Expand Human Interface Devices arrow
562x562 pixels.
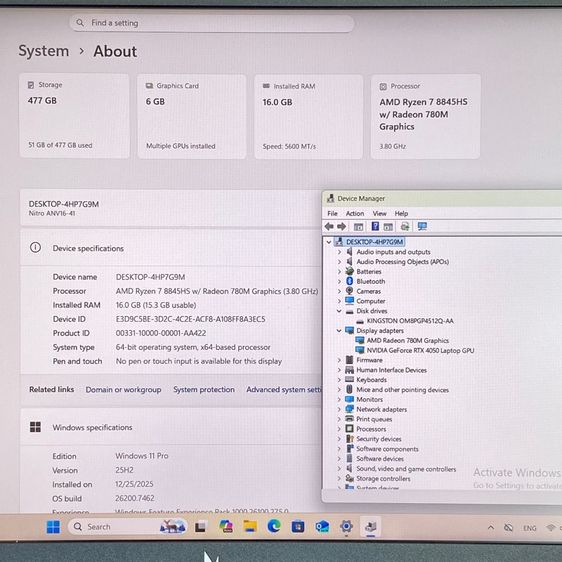point(339,370)
